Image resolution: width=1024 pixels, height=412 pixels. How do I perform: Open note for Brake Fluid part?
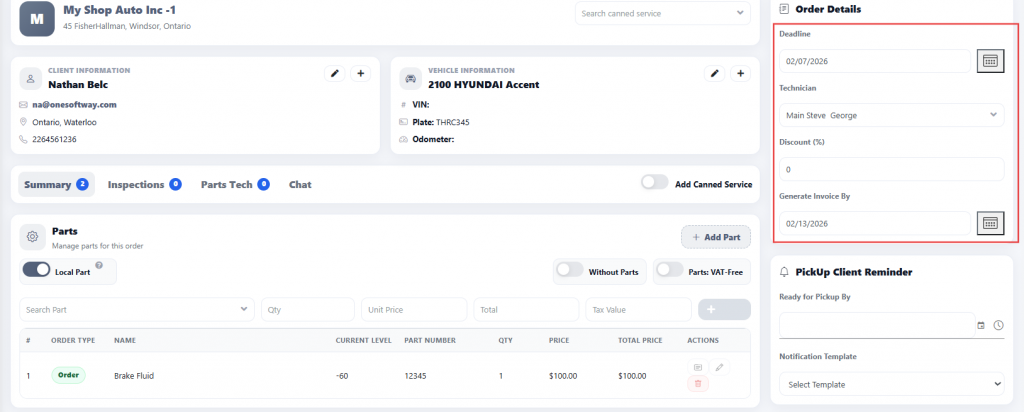click(x=699, y=367)
